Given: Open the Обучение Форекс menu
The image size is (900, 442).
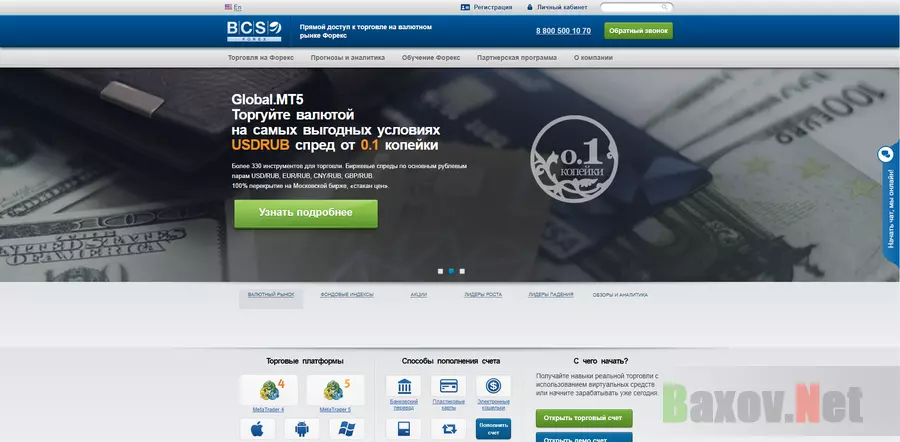Looking at the screenshot, I should click(x=431, y=58).
